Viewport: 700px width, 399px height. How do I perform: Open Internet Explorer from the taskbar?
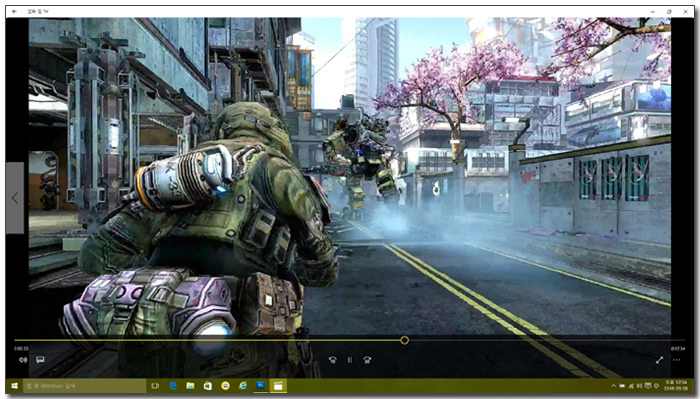pos(243,386)
